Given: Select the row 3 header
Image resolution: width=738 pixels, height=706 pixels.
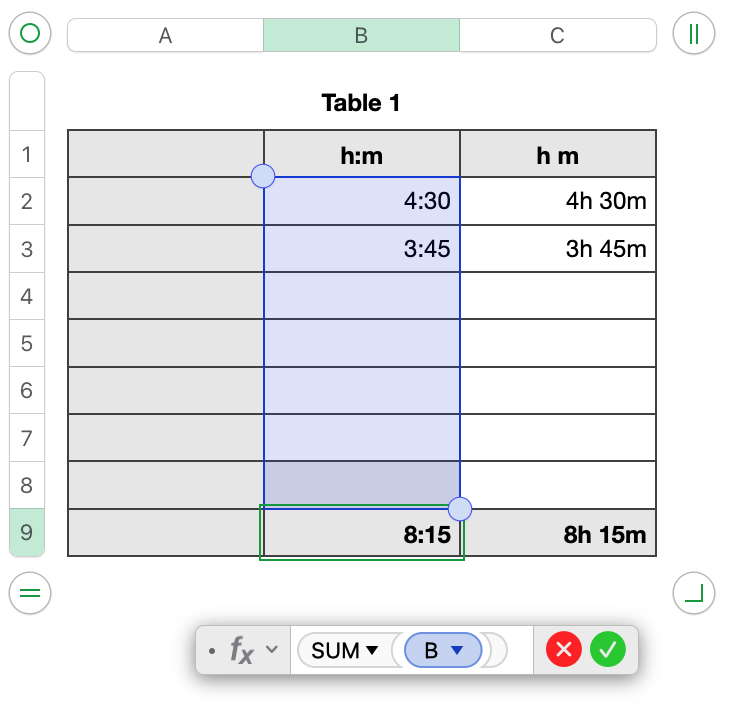Looking at the screenshot, I should [x=26, y=249].
